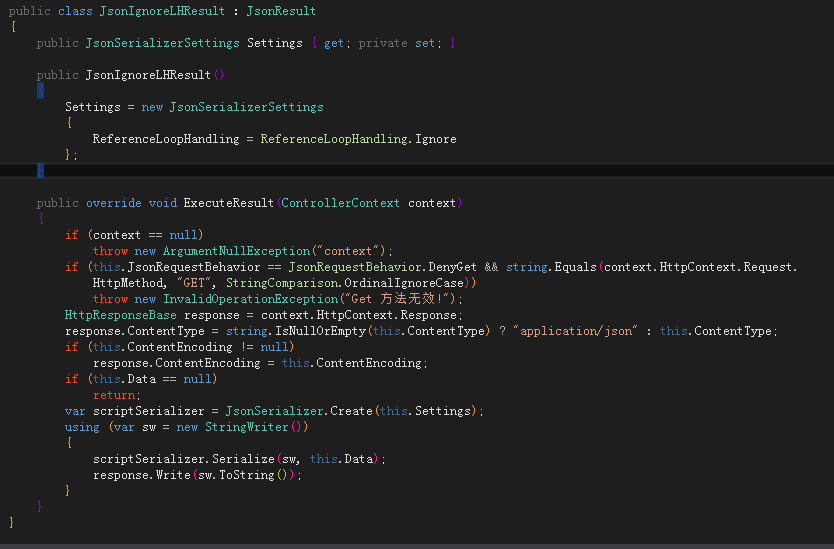This screenshot has width=834, height=549.
Task: Click the 'return' keyword
Action: [114, 395]
